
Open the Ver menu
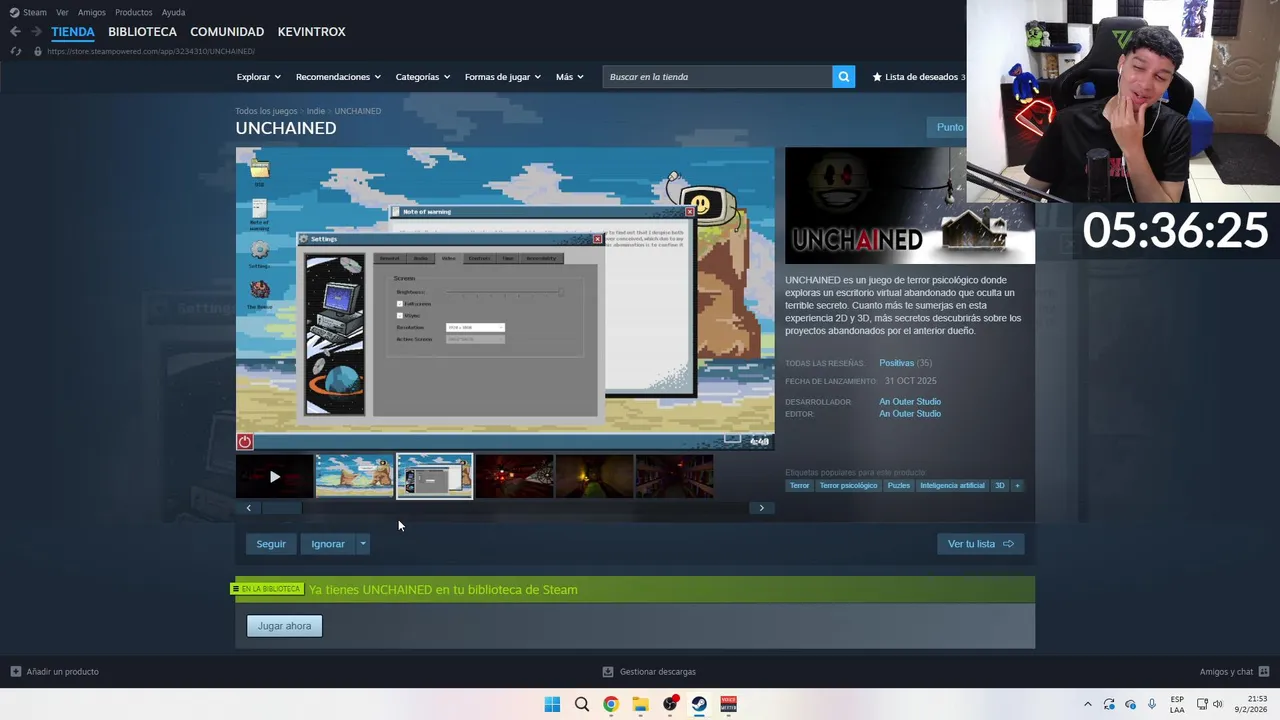point(62,12)
